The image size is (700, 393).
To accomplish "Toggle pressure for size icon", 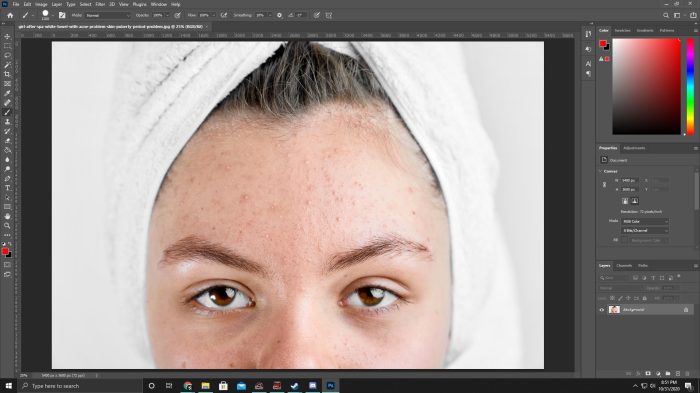I will pos(317,15).
